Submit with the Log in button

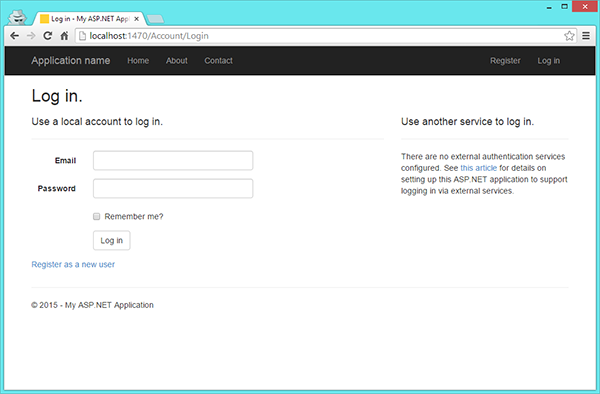click(112, 240)
